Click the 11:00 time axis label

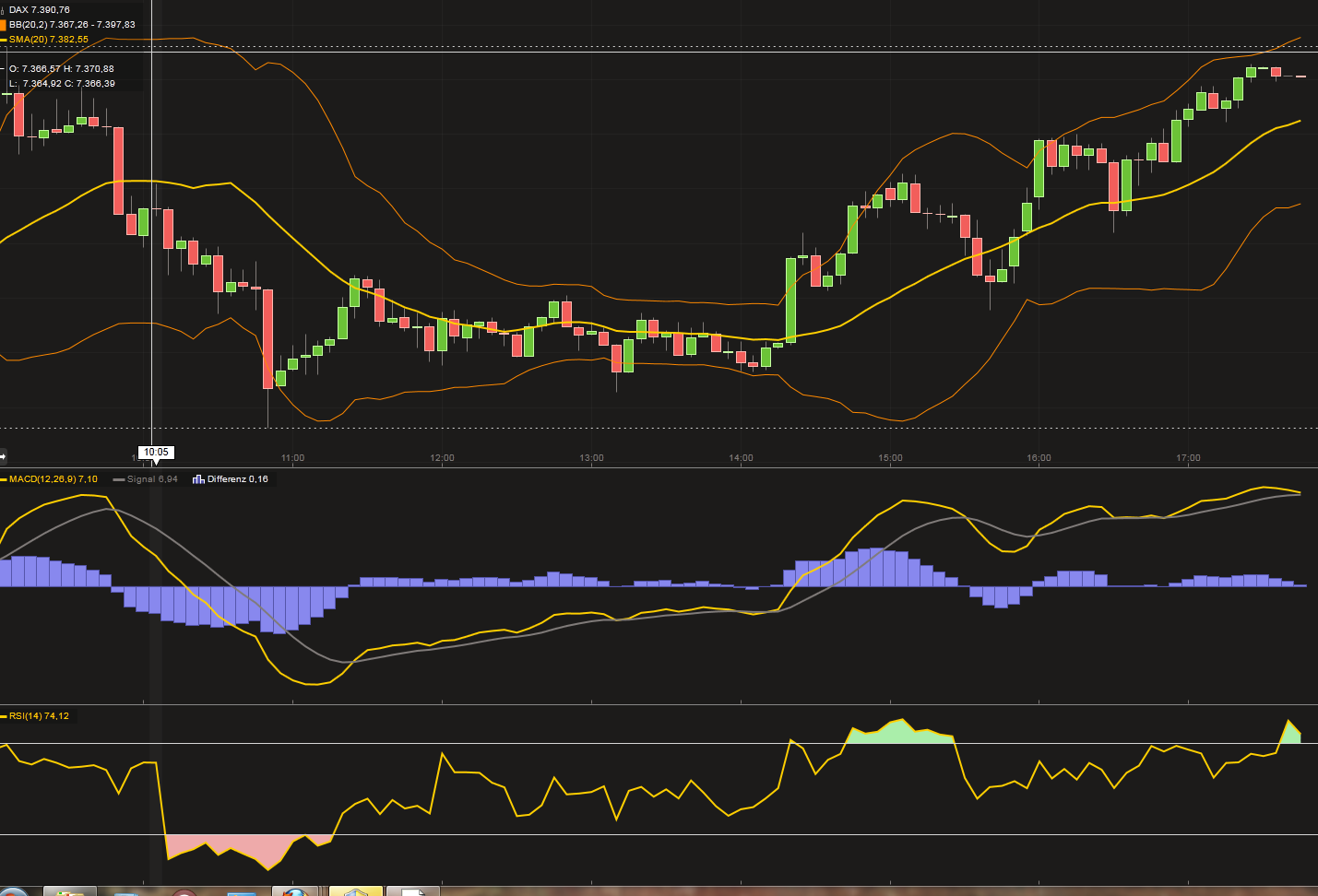pyautogui.click(x=292, y=458)
